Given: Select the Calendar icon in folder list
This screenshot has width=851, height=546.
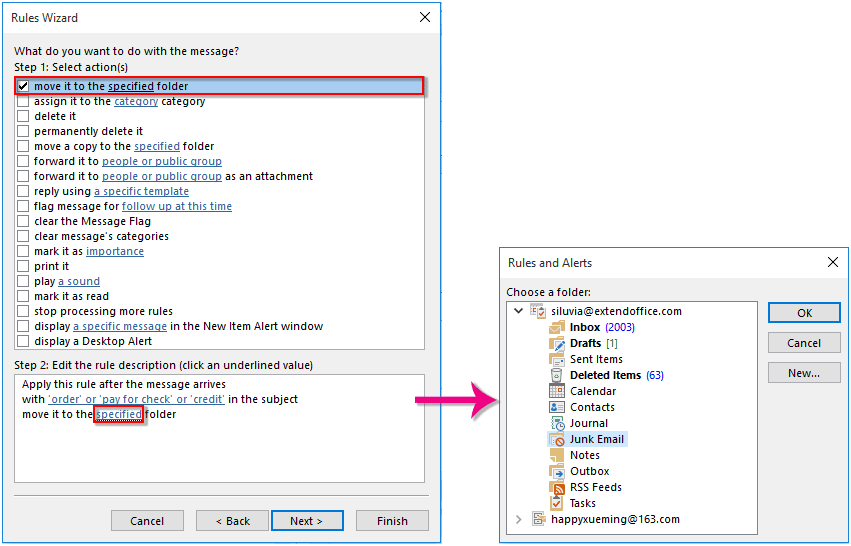Looking at the screenshot, I should (557, 391).
